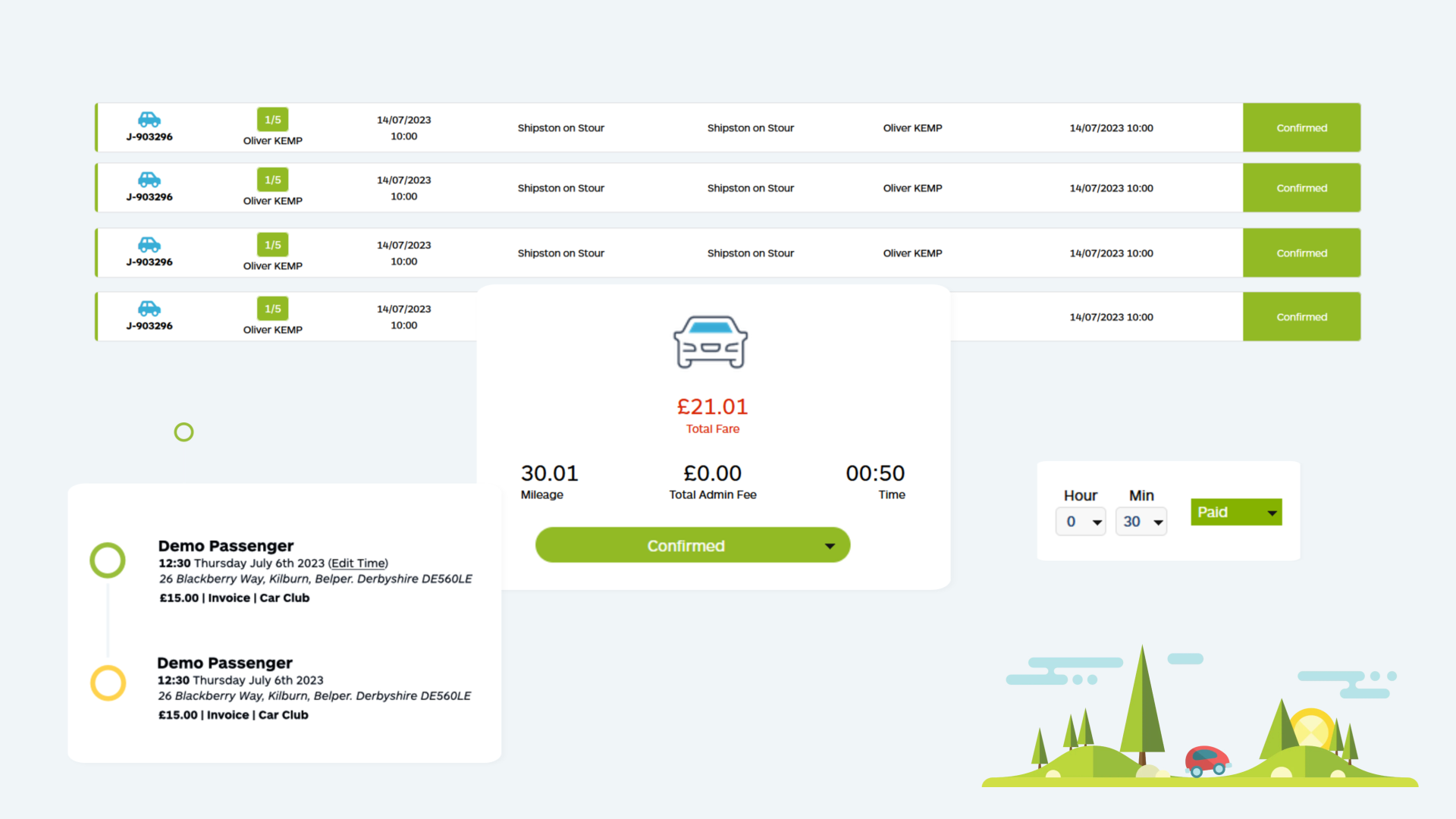Click the Edit Time link
Screen dimensions: 1456x819
pos(358,563)
